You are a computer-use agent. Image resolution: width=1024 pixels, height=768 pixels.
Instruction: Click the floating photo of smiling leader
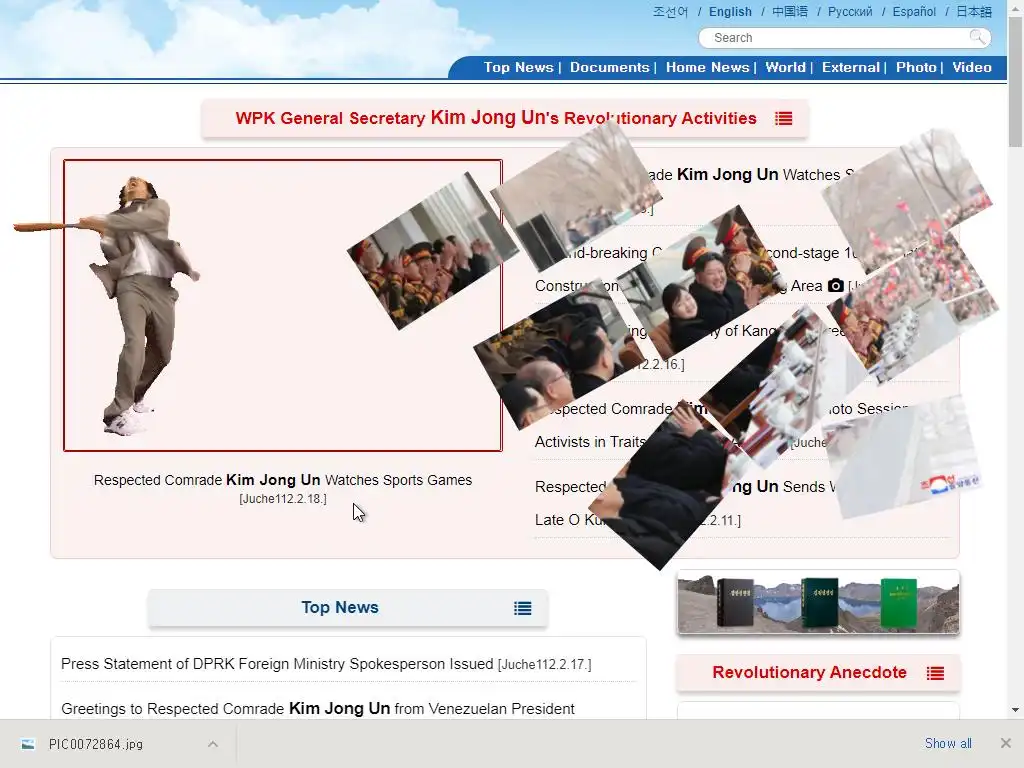(700, 281)
